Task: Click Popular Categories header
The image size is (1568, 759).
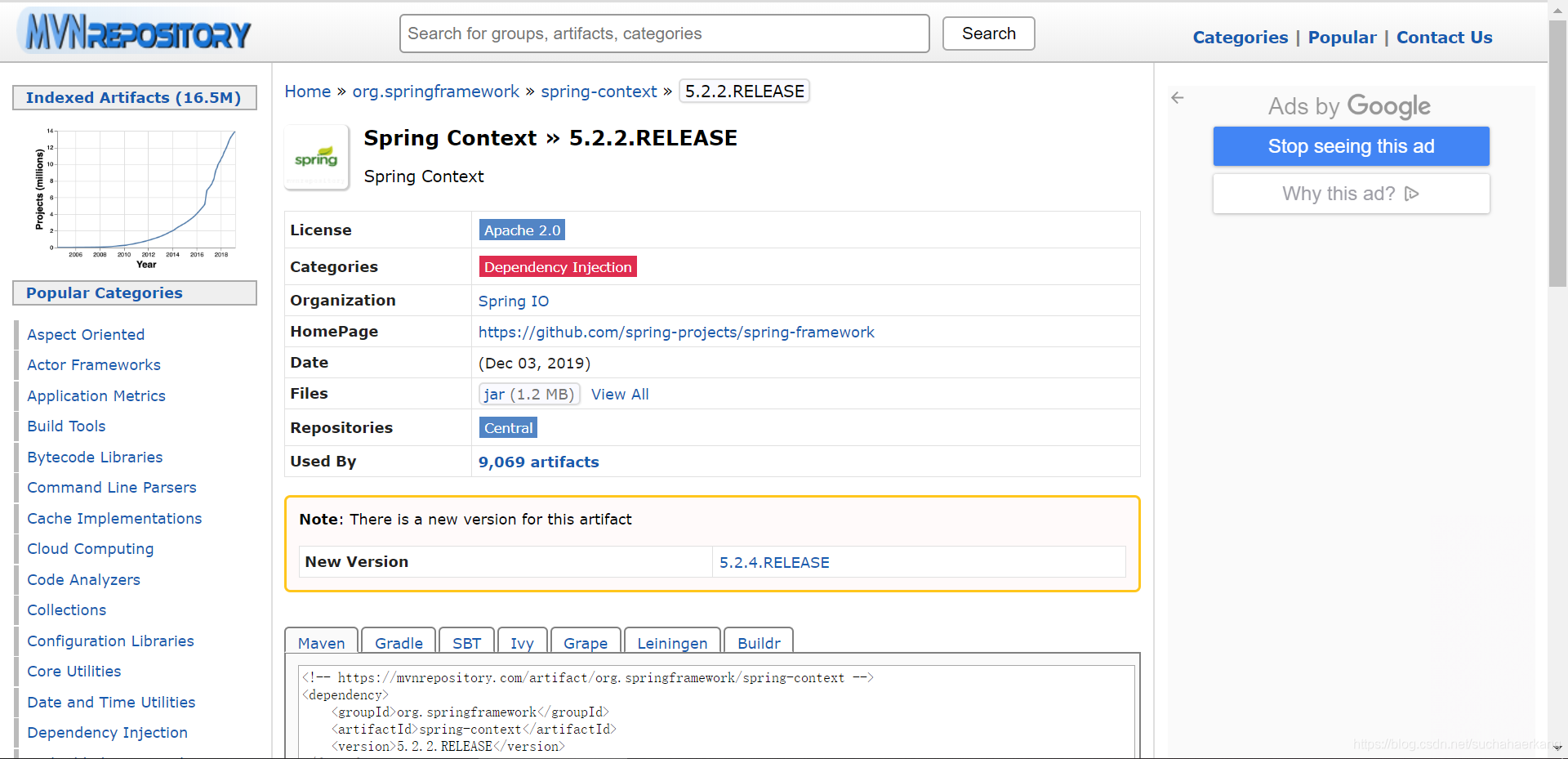Action: 135,292
